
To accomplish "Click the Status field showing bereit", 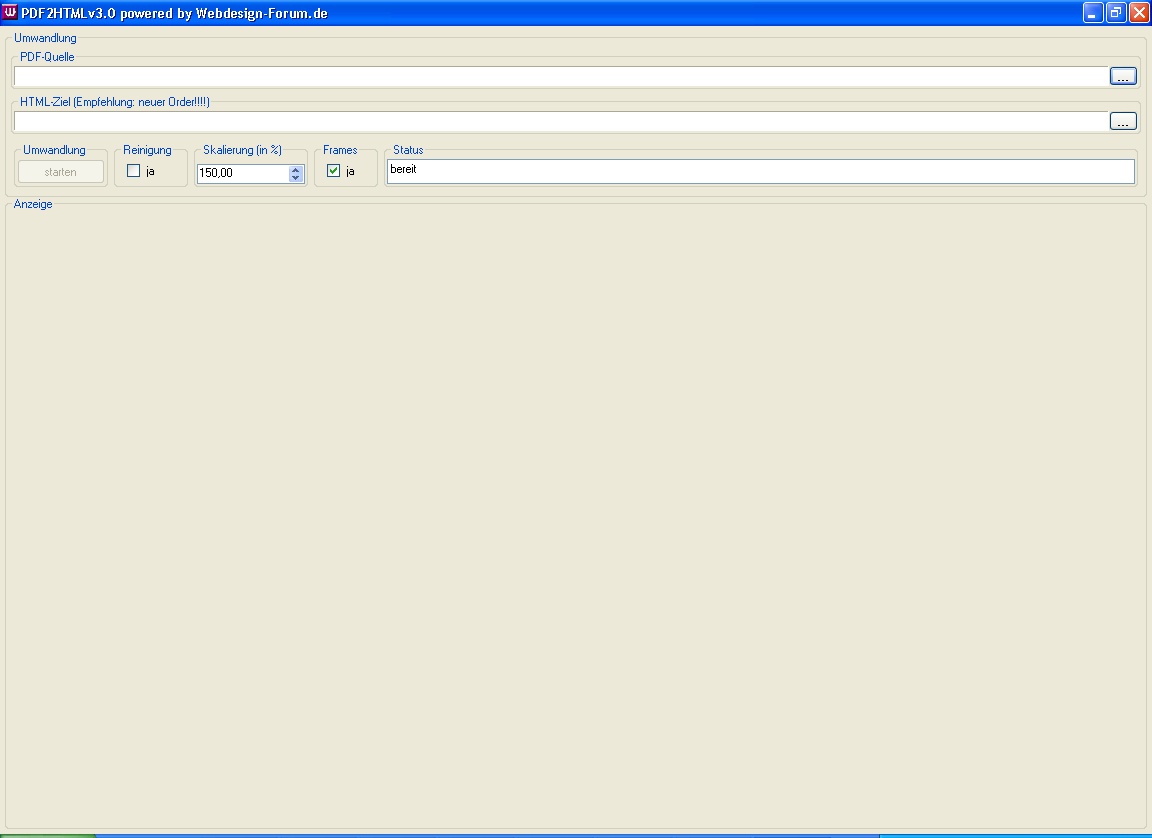I will pyautogui.click(x=760, y=171).
